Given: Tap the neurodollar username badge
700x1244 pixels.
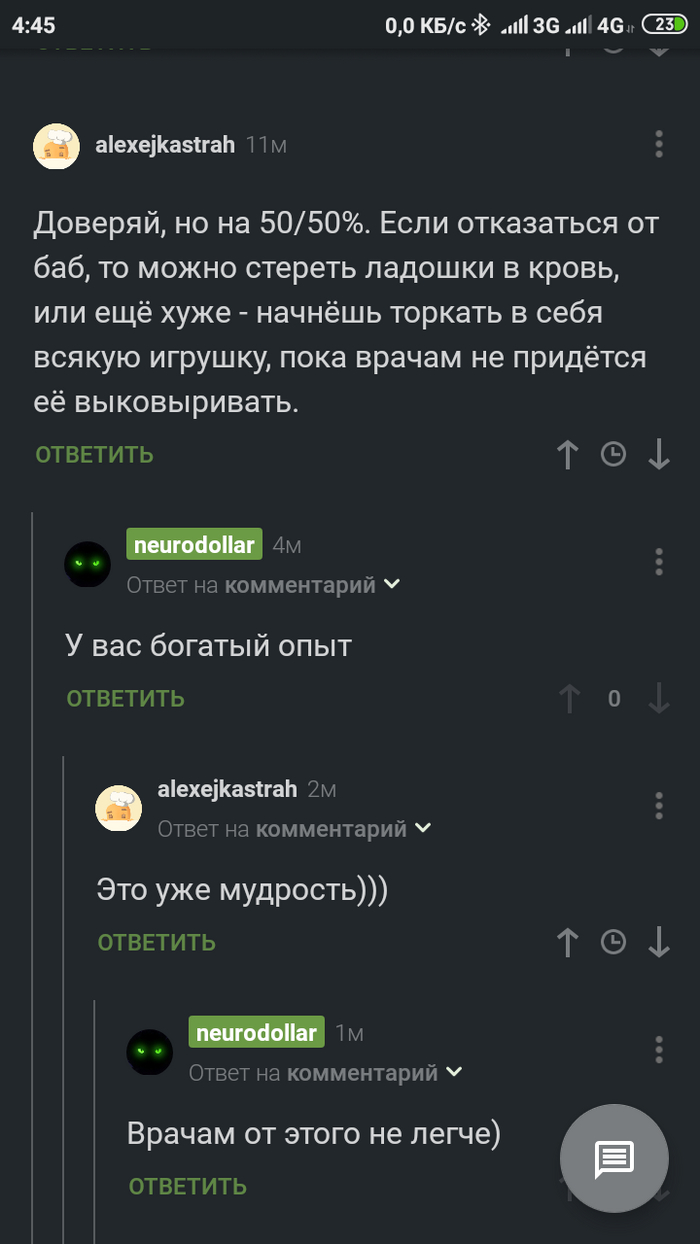Looking at the screenshot, I should click(194, 544).
